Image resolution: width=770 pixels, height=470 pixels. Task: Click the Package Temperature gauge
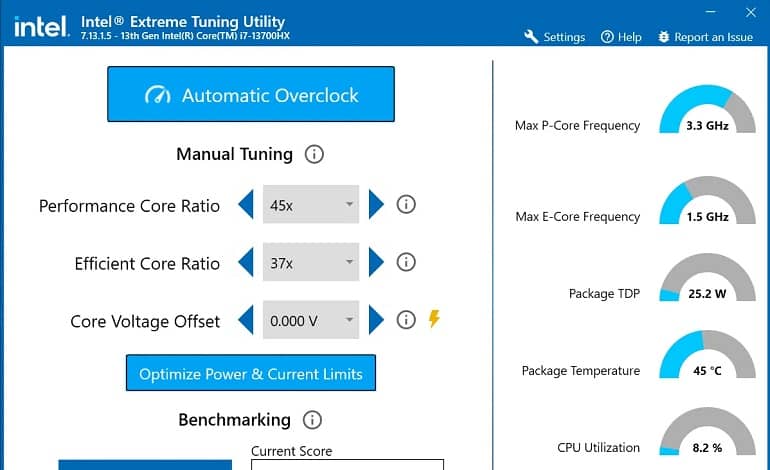(x=707, y=354)
